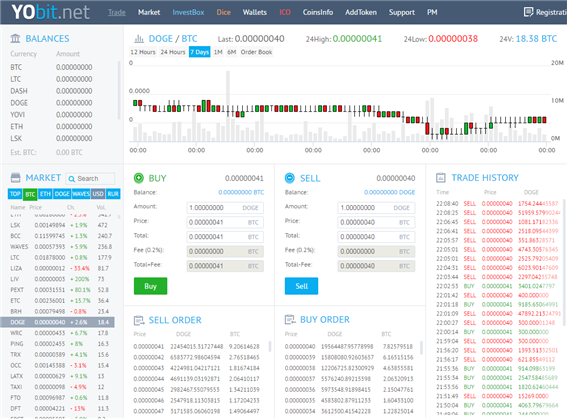
Task: Click the Buy Price field
Action: click(x=225, y=222)
